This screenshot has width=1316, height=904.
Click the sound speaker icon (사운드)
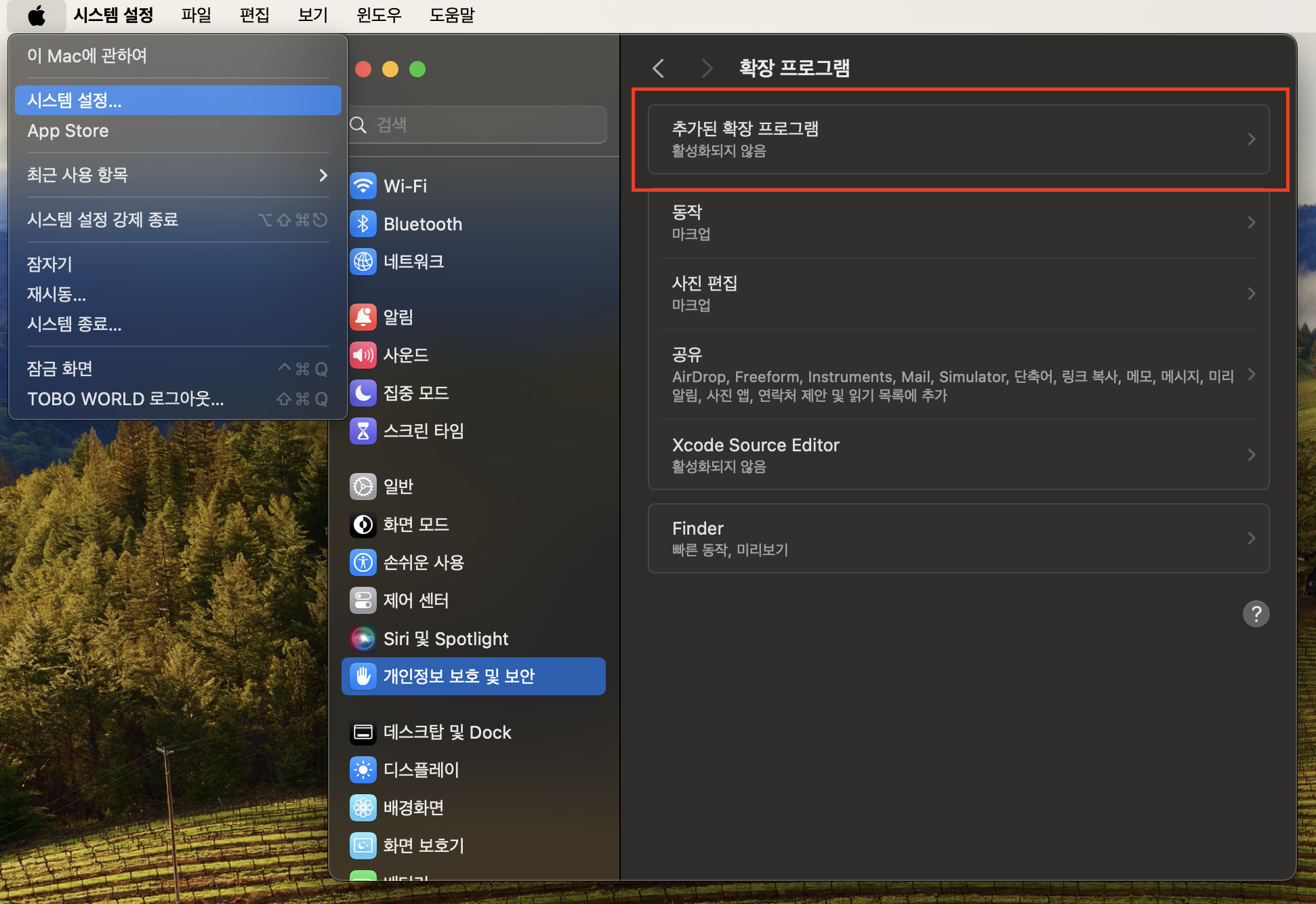point(363,355)
